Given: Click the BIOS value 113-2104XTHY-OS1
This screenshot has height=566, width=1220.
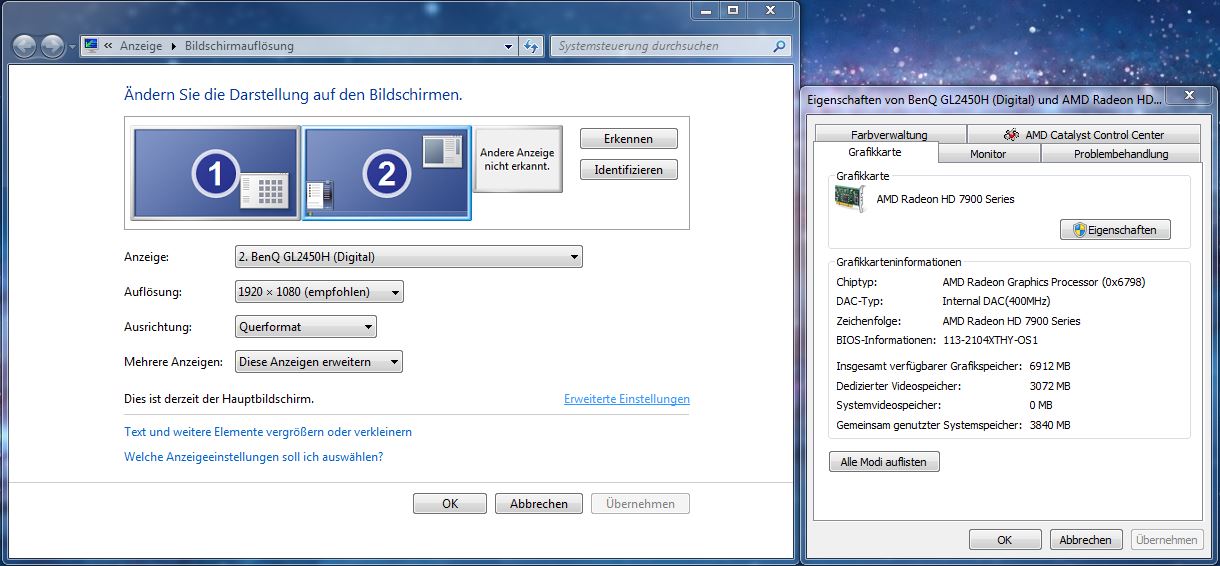Looking at the screenshot, I should [990, 340].
